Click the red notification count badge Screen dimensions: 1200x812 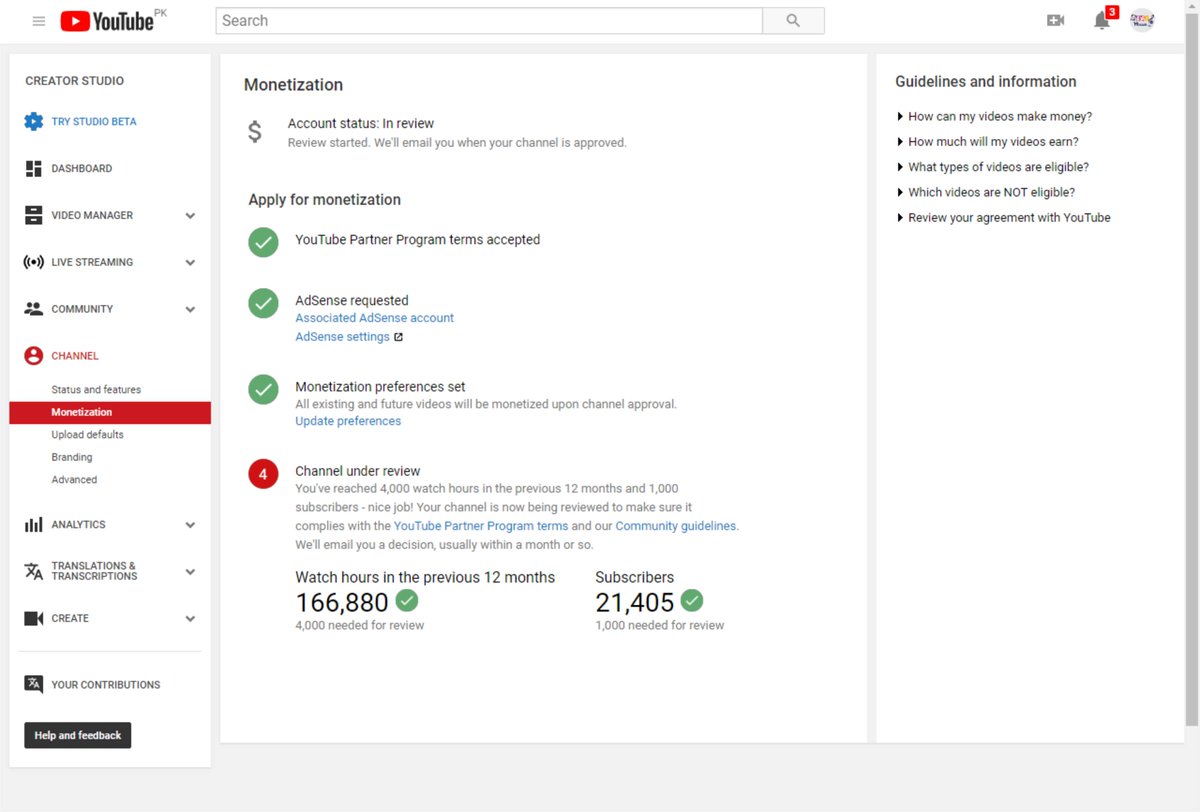[x=1112, y=12]
